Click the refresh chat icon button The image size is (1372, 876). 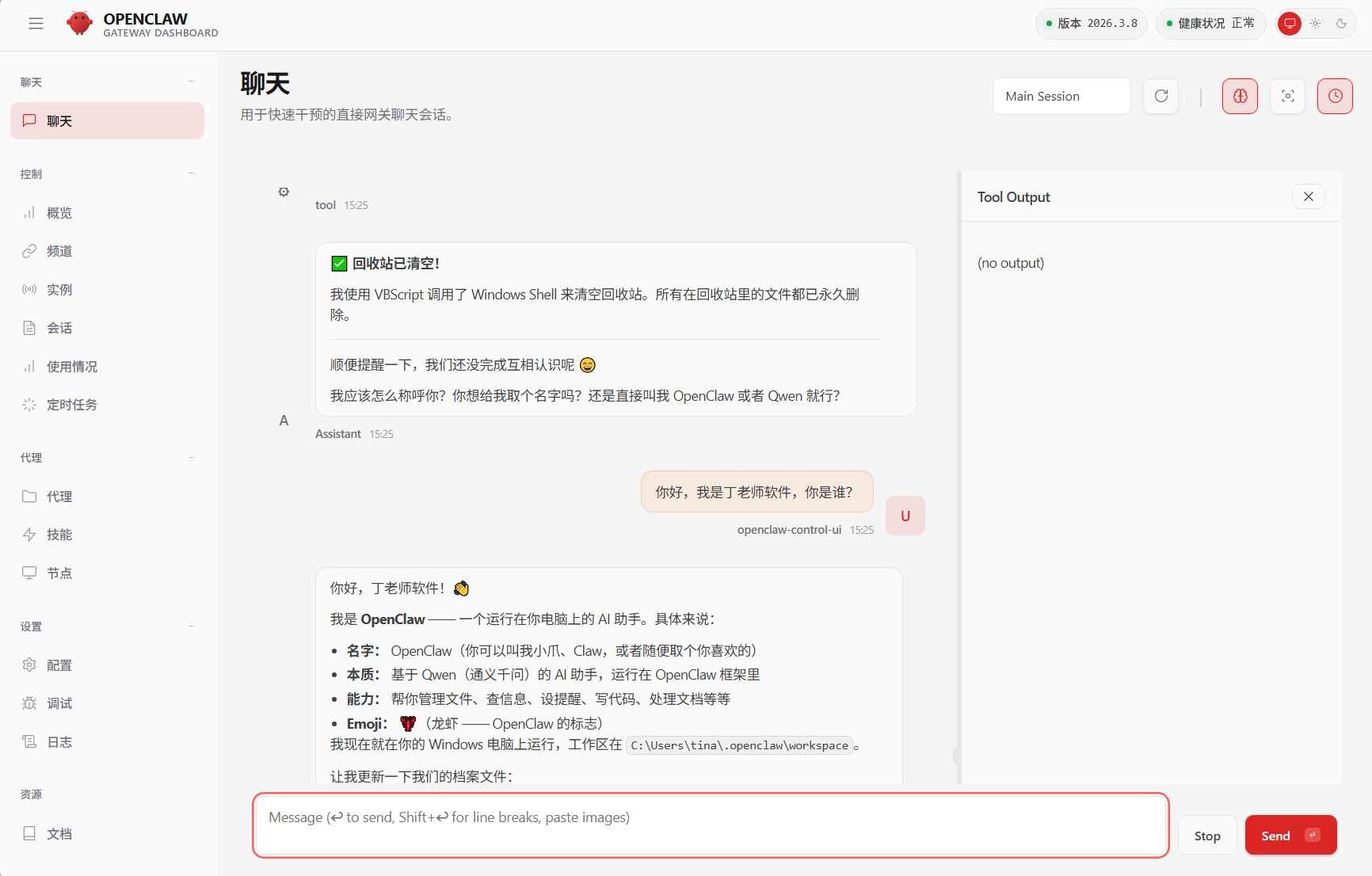tap(1160, 96)
